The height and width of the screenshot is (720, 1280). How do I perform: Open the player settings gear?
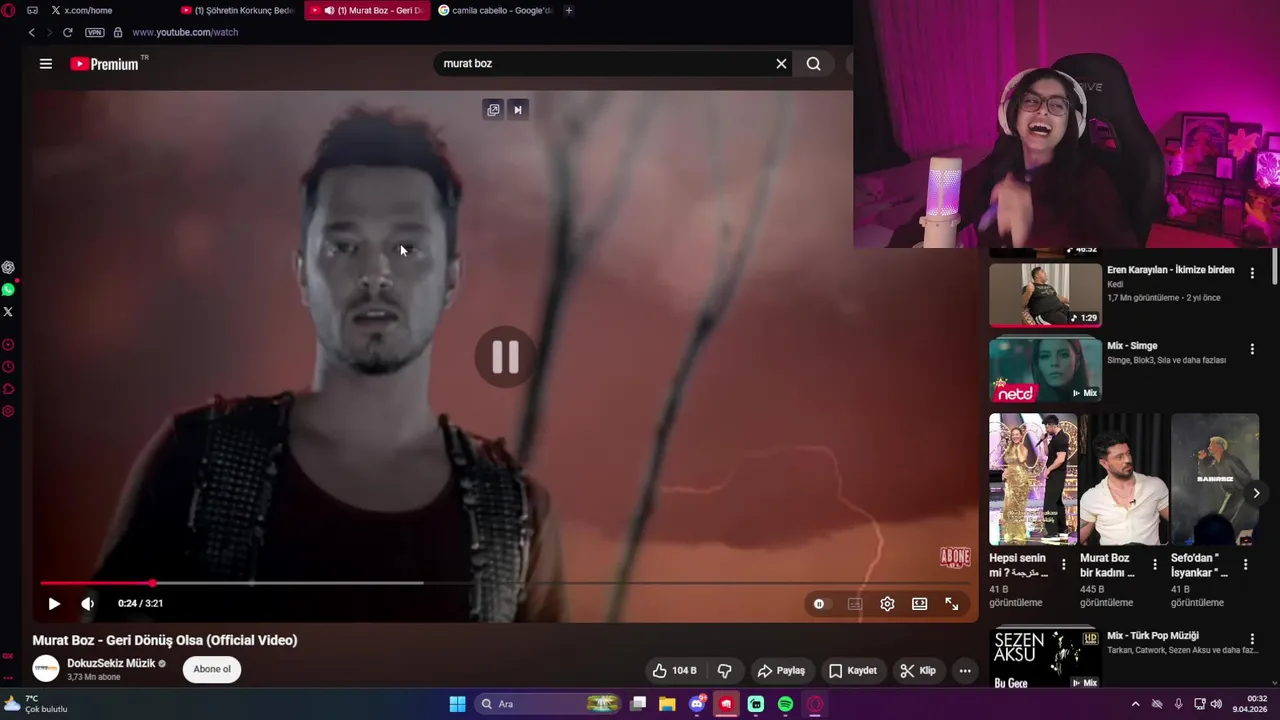(x=887, y=604)
